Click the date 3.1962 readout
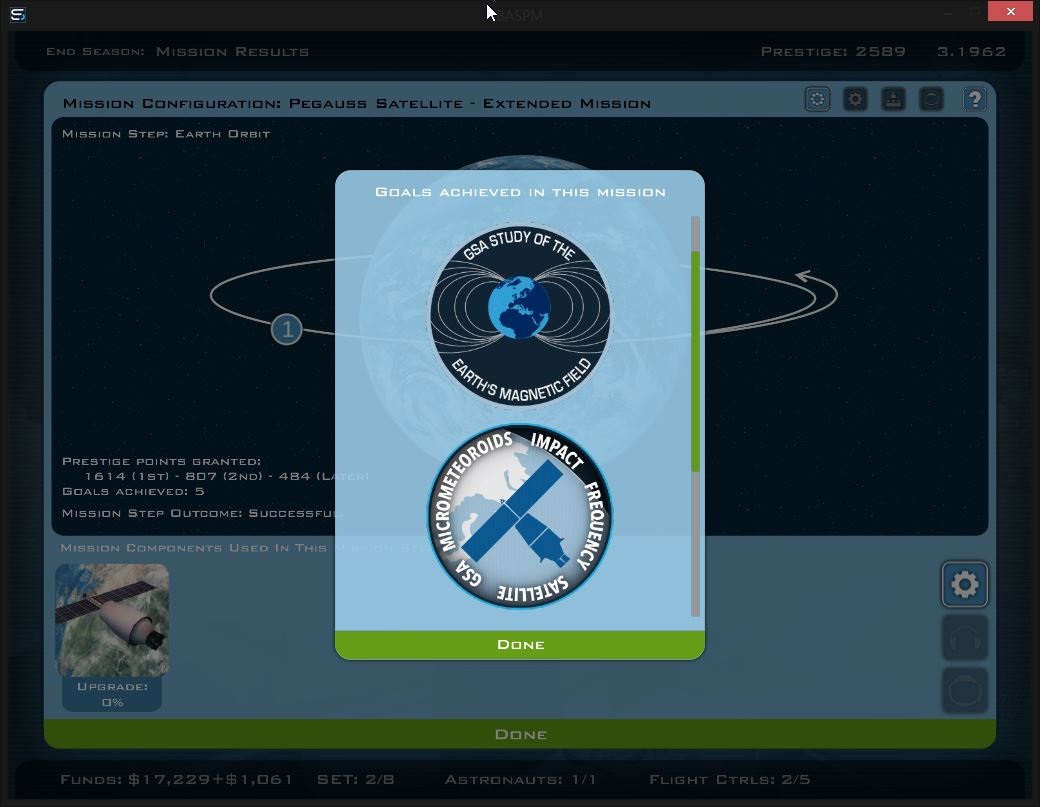1040x807 pixels. 972,52
